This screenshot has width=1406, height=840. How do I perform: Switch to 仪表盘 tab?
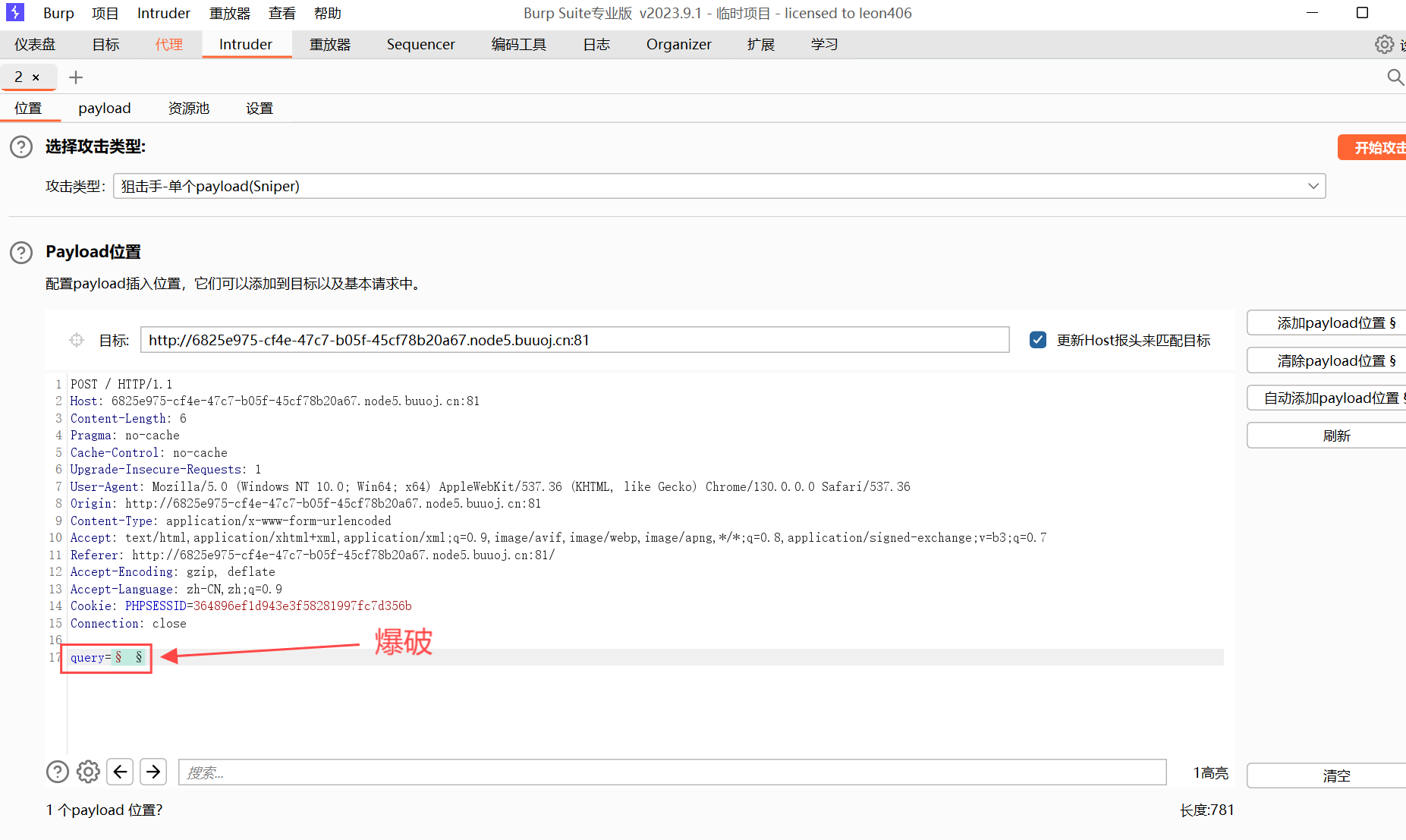[x=35, y=44]
